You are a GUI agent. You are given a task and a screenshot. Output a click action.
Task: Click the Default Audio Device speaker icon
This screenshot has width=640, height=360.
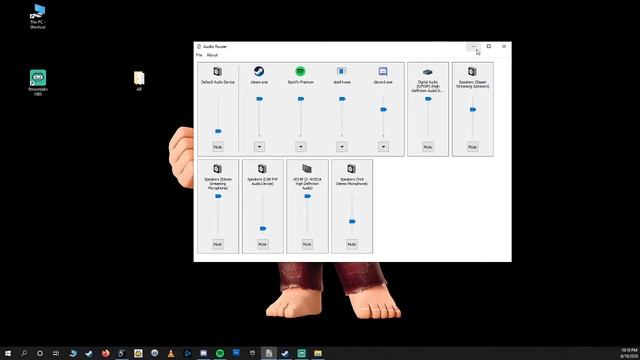218,71
